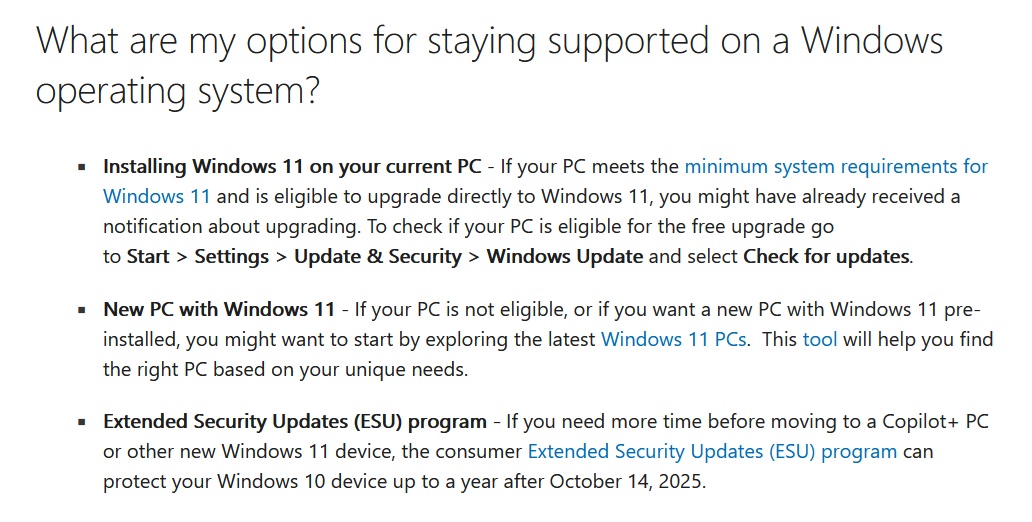The width and height of the screenshot is (1032, 522).
Task: Click the bullet marker beside Installing Windows 11
Action: click(x=81, y=167)
